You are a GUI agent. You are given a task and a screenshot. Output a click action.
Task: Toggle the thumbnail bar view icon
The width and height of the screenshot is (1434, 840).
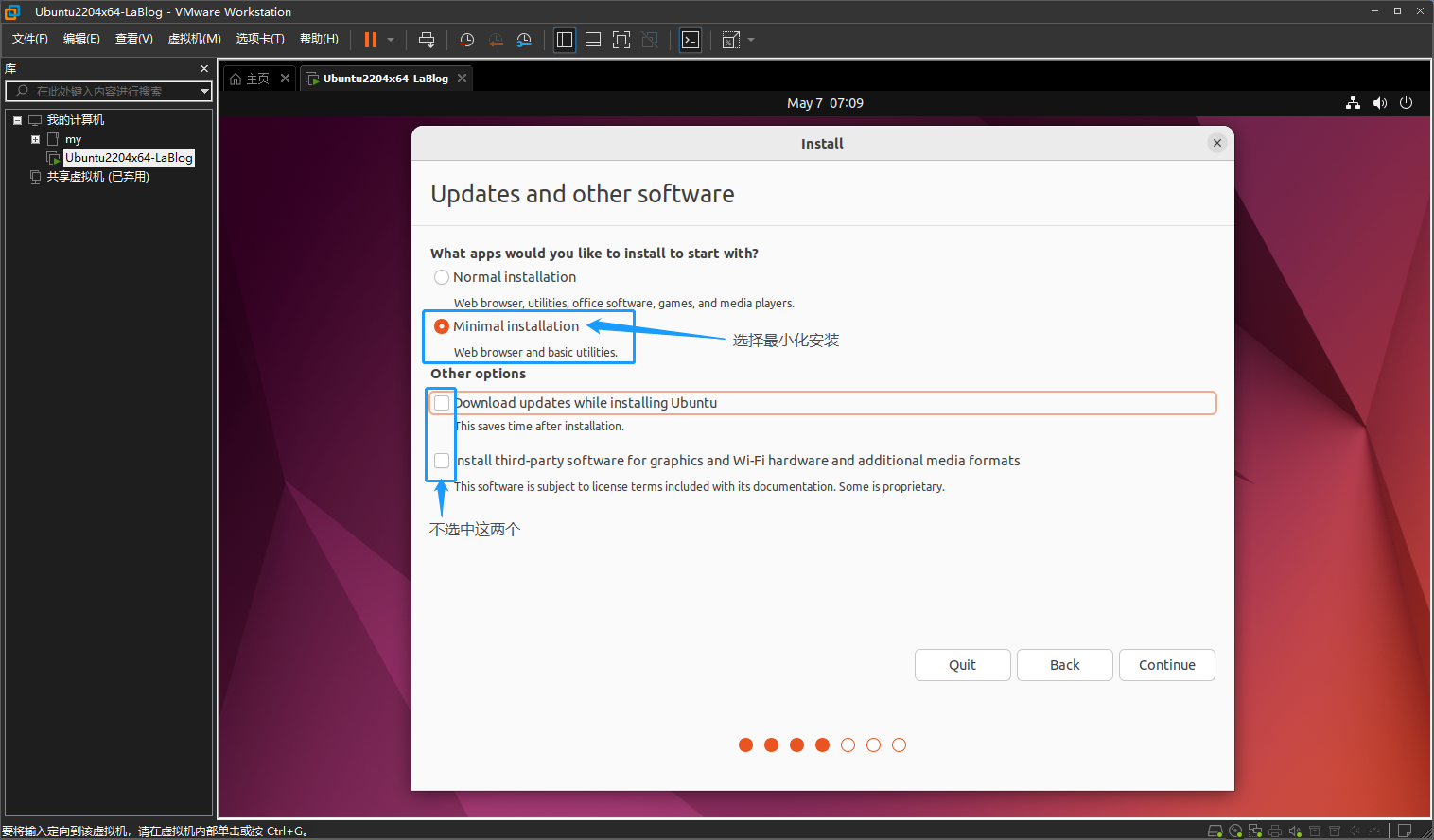[593, 40]
